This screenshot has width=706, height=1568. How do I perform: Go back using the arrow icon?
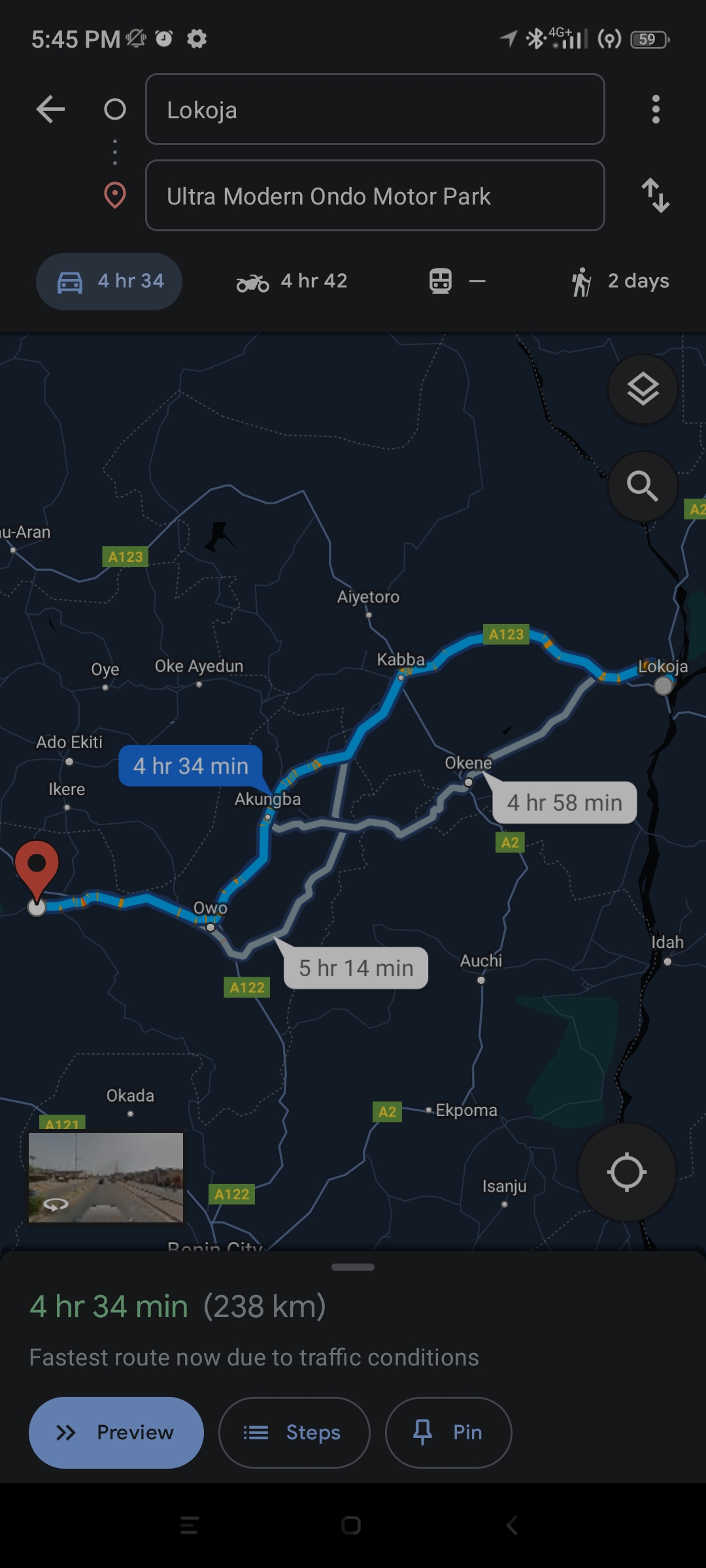coord(50,109)
